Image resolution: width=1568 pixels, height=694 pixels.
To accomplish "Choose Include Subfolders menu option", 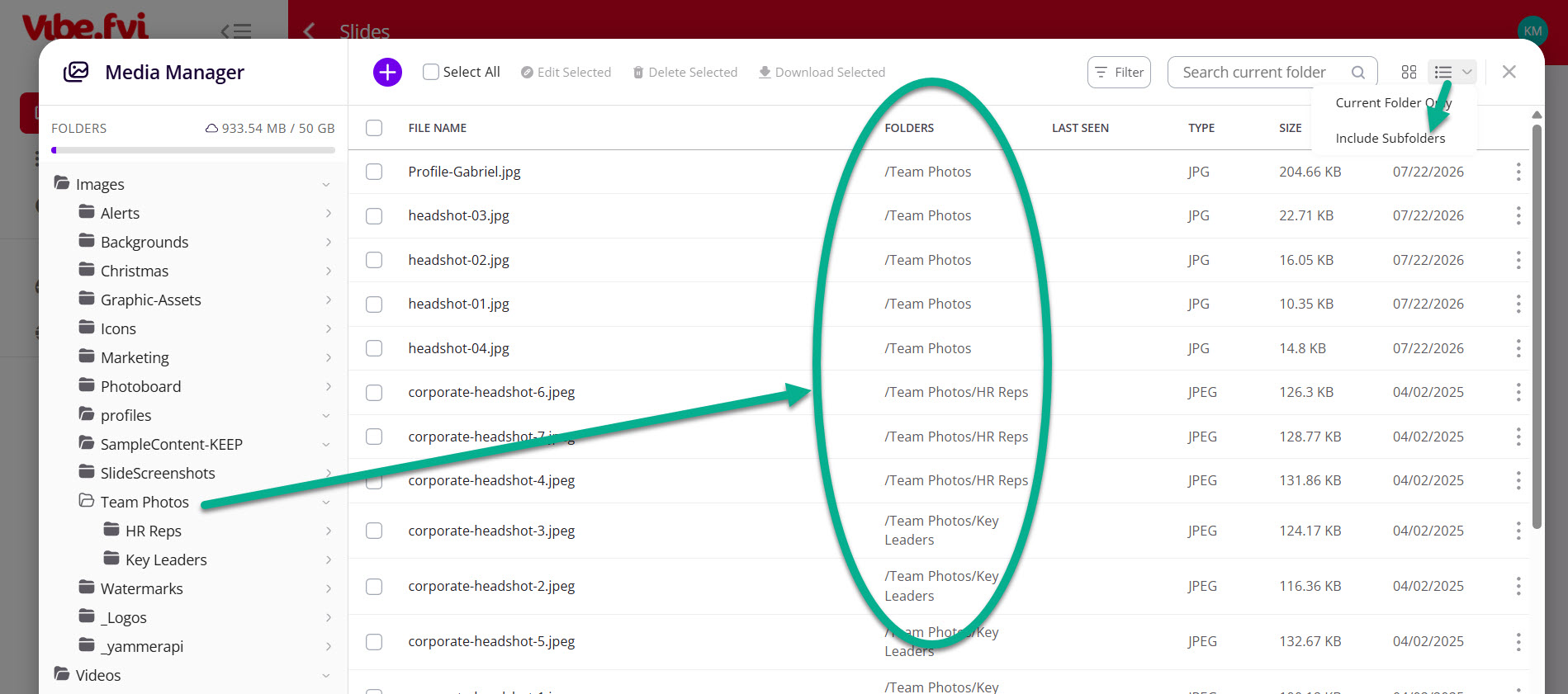I will (1390, 138).
